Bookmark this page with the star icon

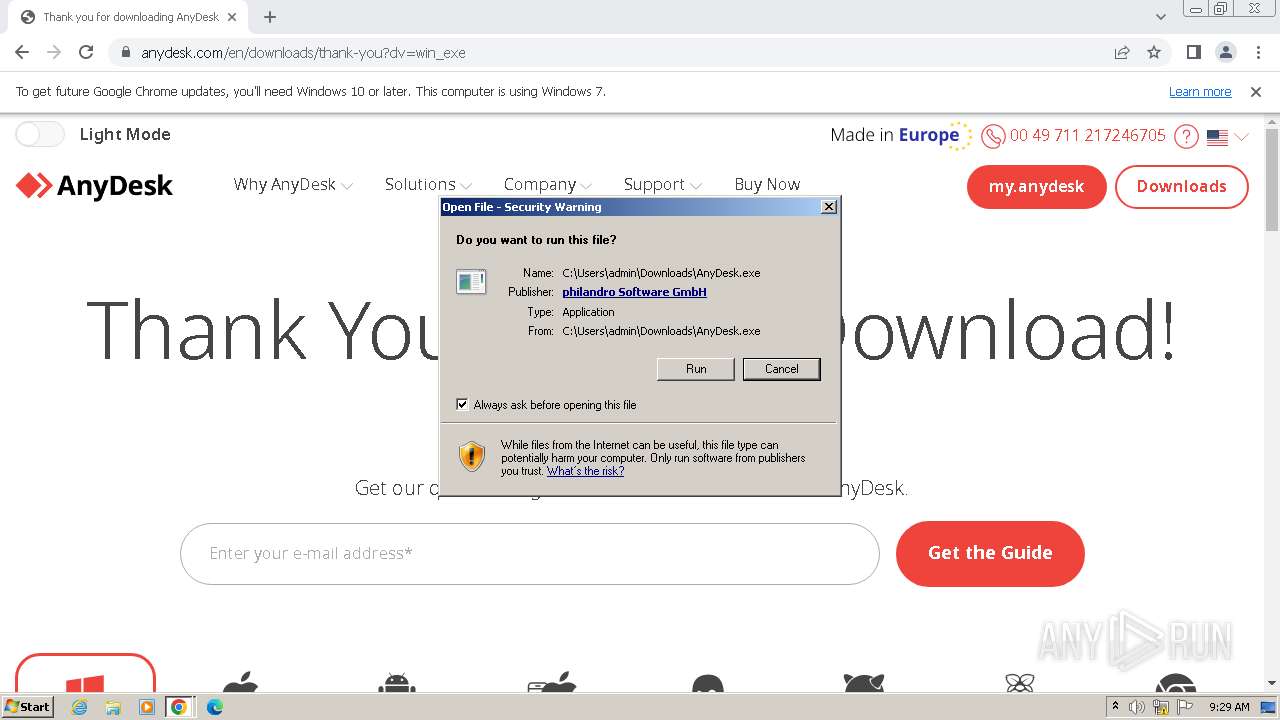[x=1154, y=53]
